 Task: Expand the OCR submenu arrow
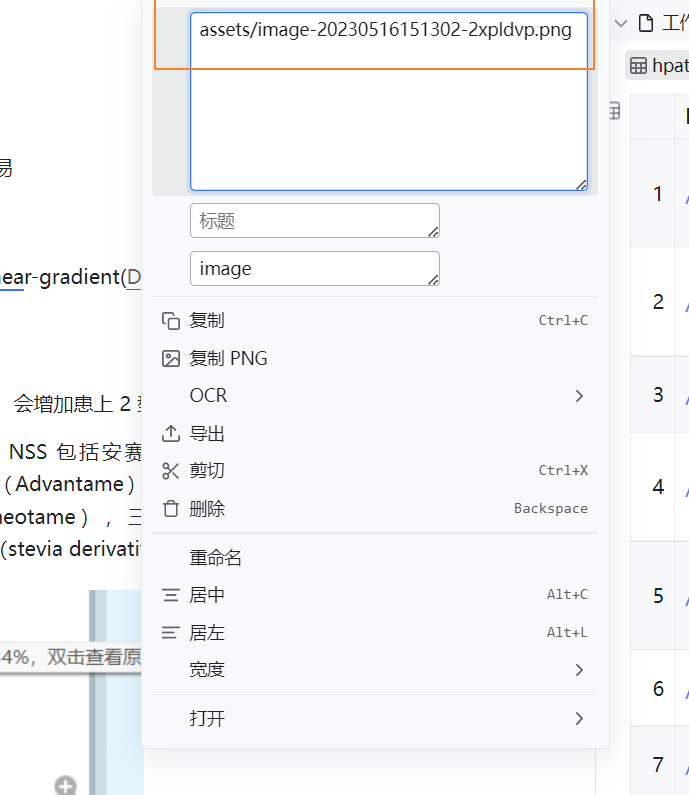579,396
